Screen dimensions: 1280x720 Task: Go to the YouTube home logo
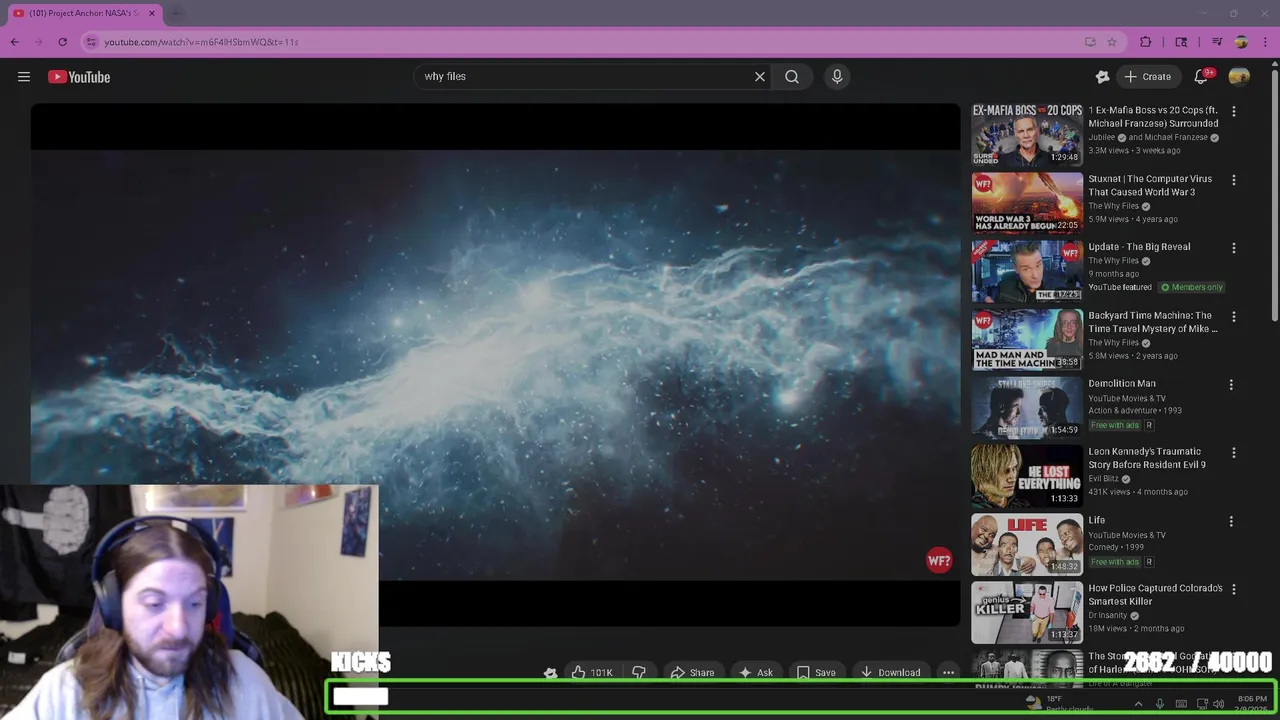tap(79, 77)
